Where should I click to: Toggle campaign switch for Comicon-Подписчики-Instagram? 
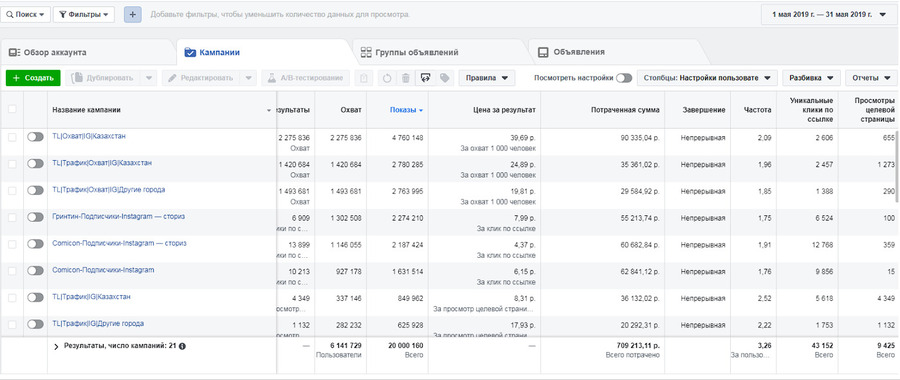[35, 270]
